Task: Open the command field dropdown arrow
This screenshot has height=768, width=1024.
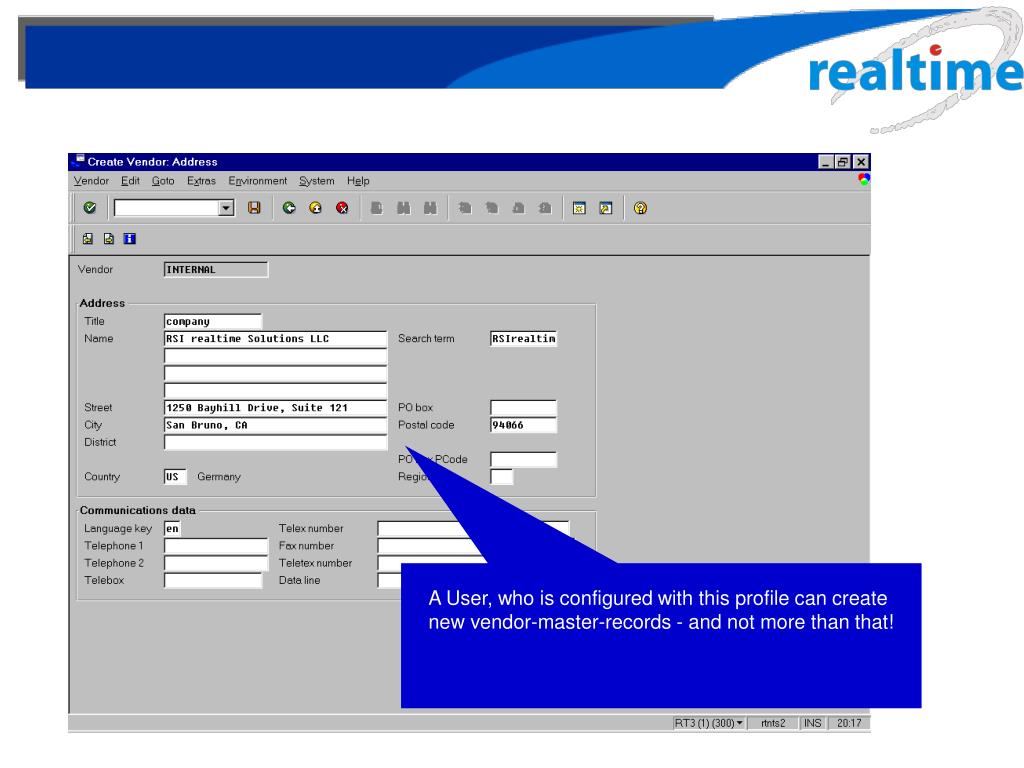Action: pyautogui.click(x=226, y=208)
